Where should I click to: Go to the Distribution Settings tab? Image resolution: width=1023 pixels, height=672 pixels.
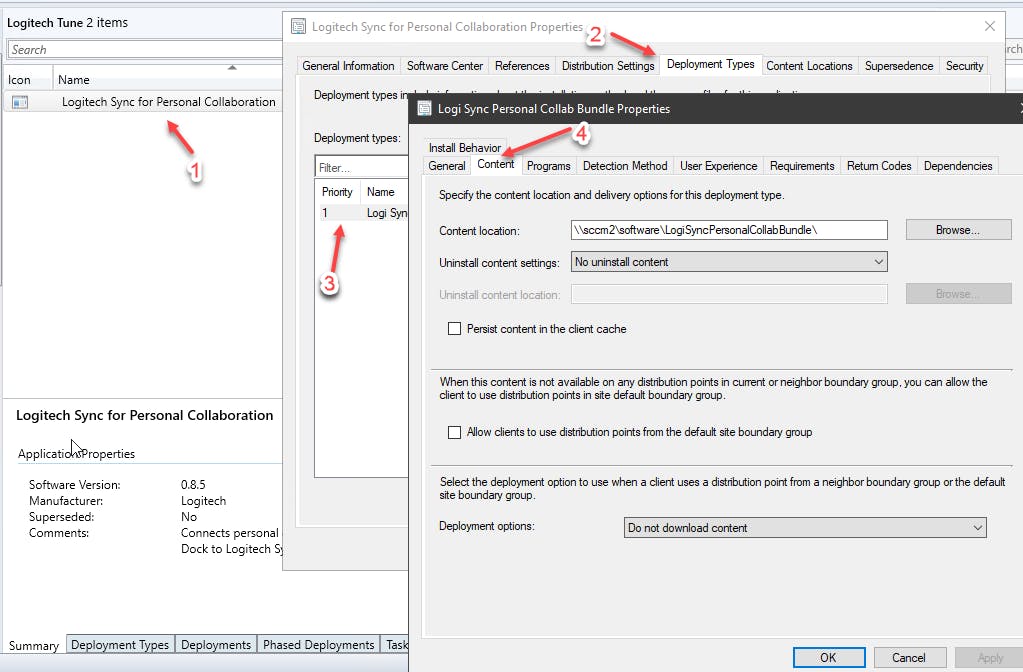coord(608,66)
